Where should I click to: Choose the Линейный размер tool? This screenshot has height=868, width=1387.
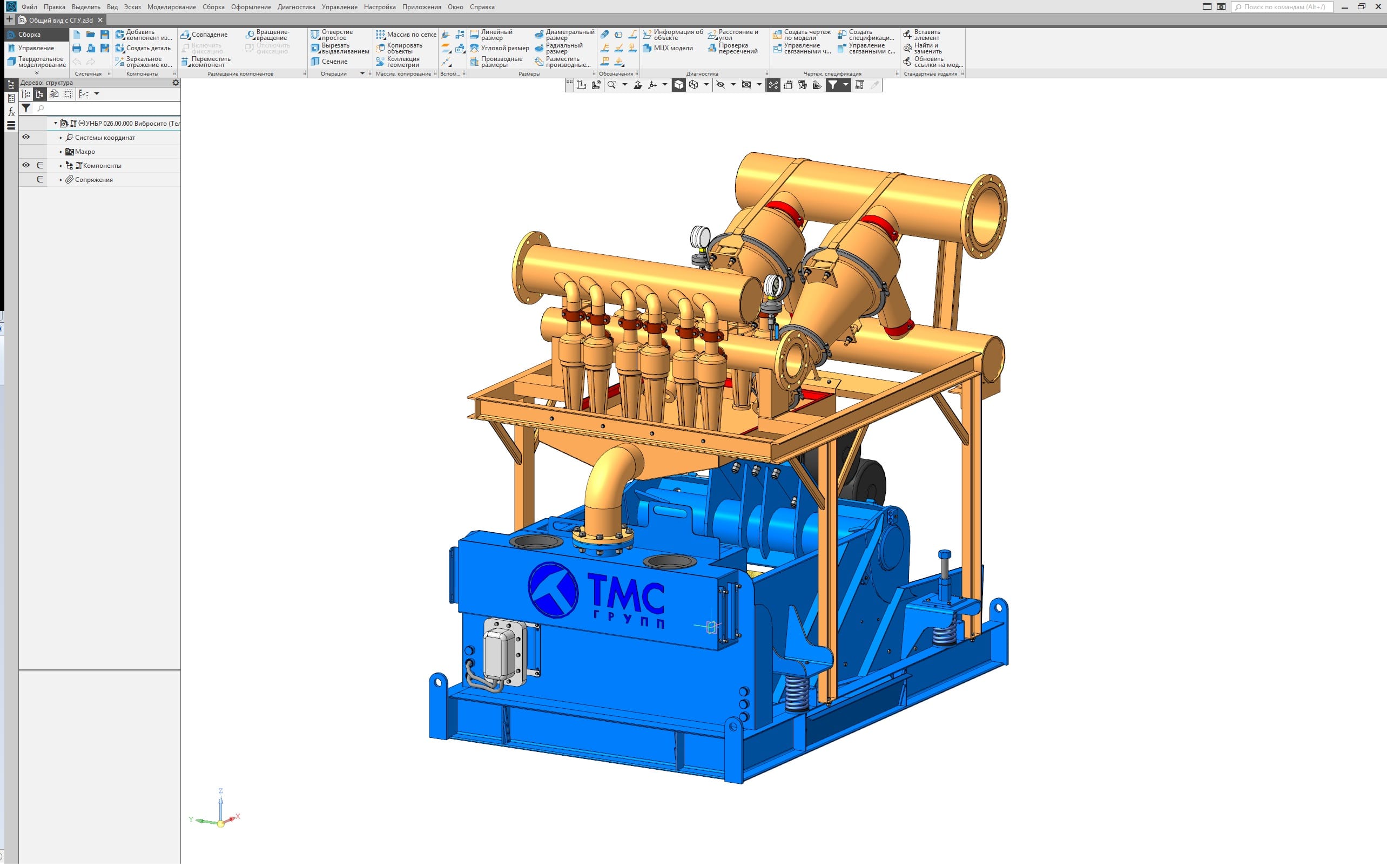pos(474,35)
